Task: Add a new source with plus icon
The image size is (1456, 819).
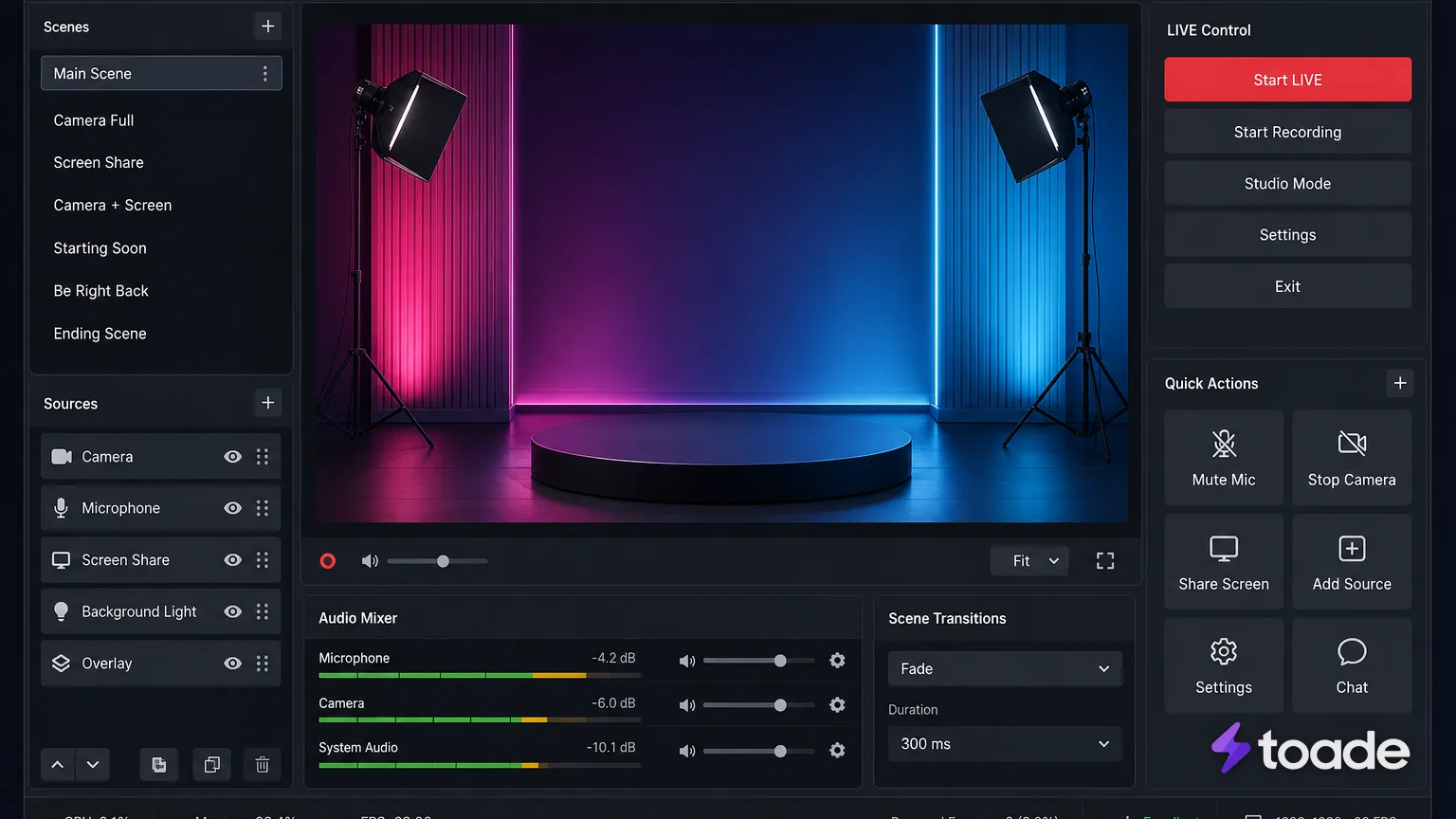Action: tap(268, 403)
